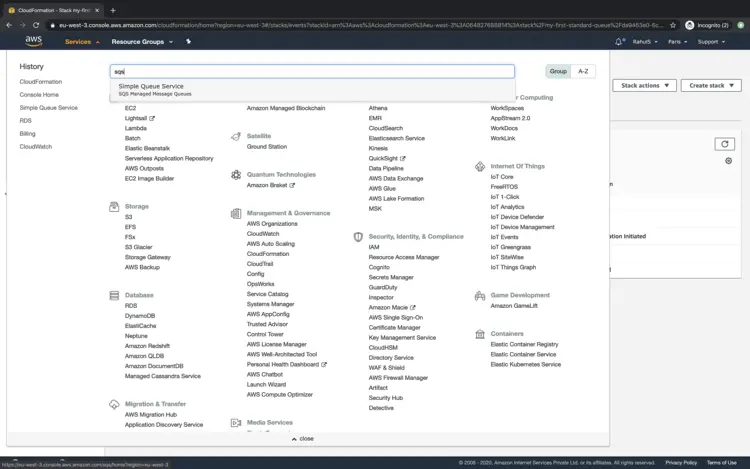
Task: Select the CloudFormation browser tab
Action: point(54,10)
